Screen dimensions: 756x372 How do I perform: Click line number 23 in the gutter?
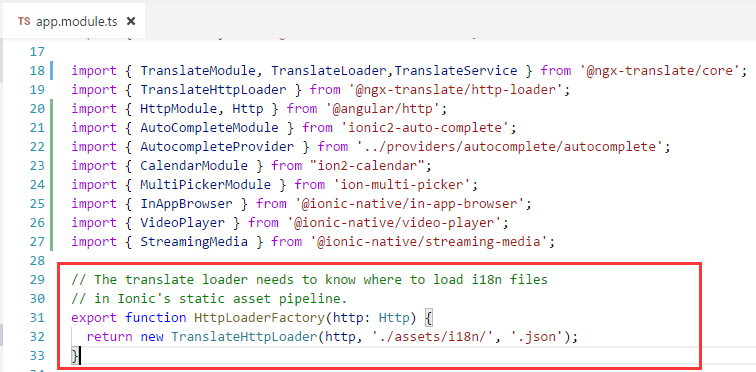tap(37, 166)
